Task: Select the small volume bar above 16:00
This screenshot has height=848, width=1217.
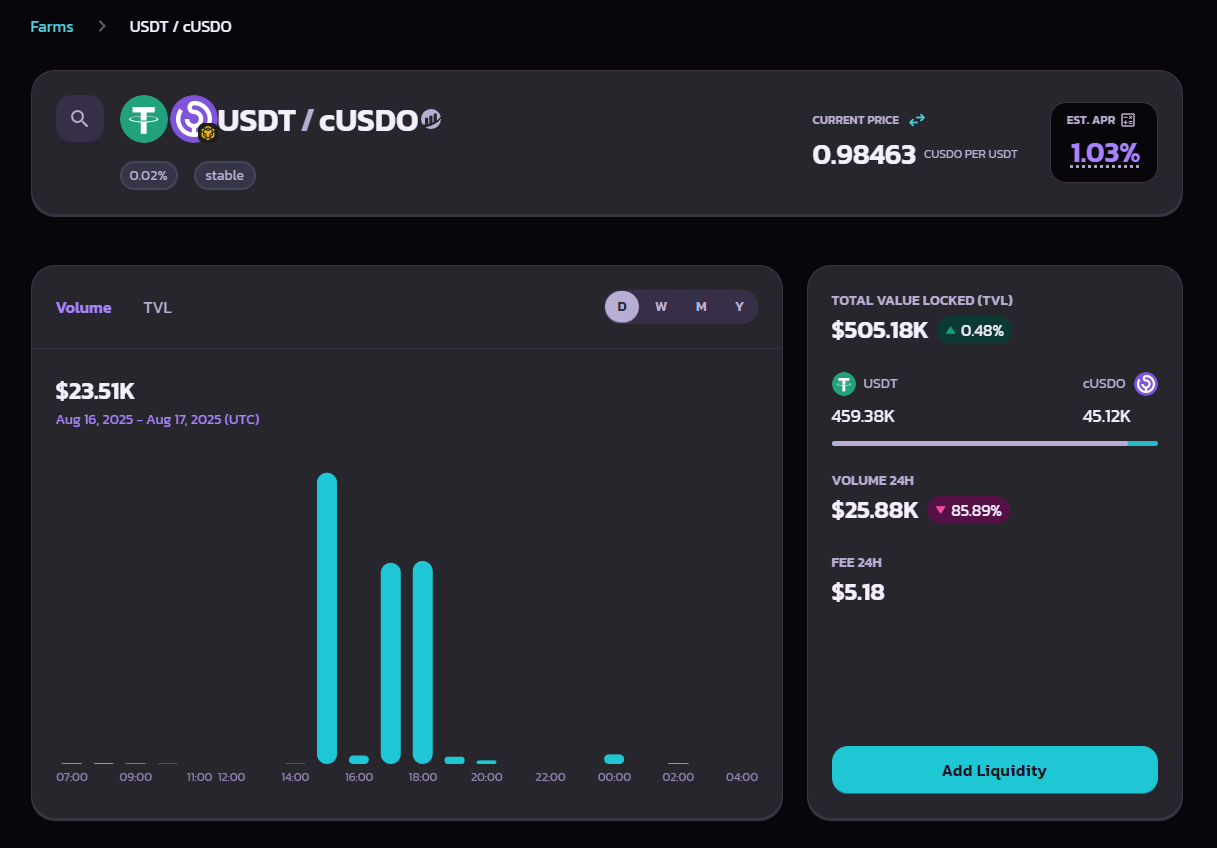Action: [359, 760]
